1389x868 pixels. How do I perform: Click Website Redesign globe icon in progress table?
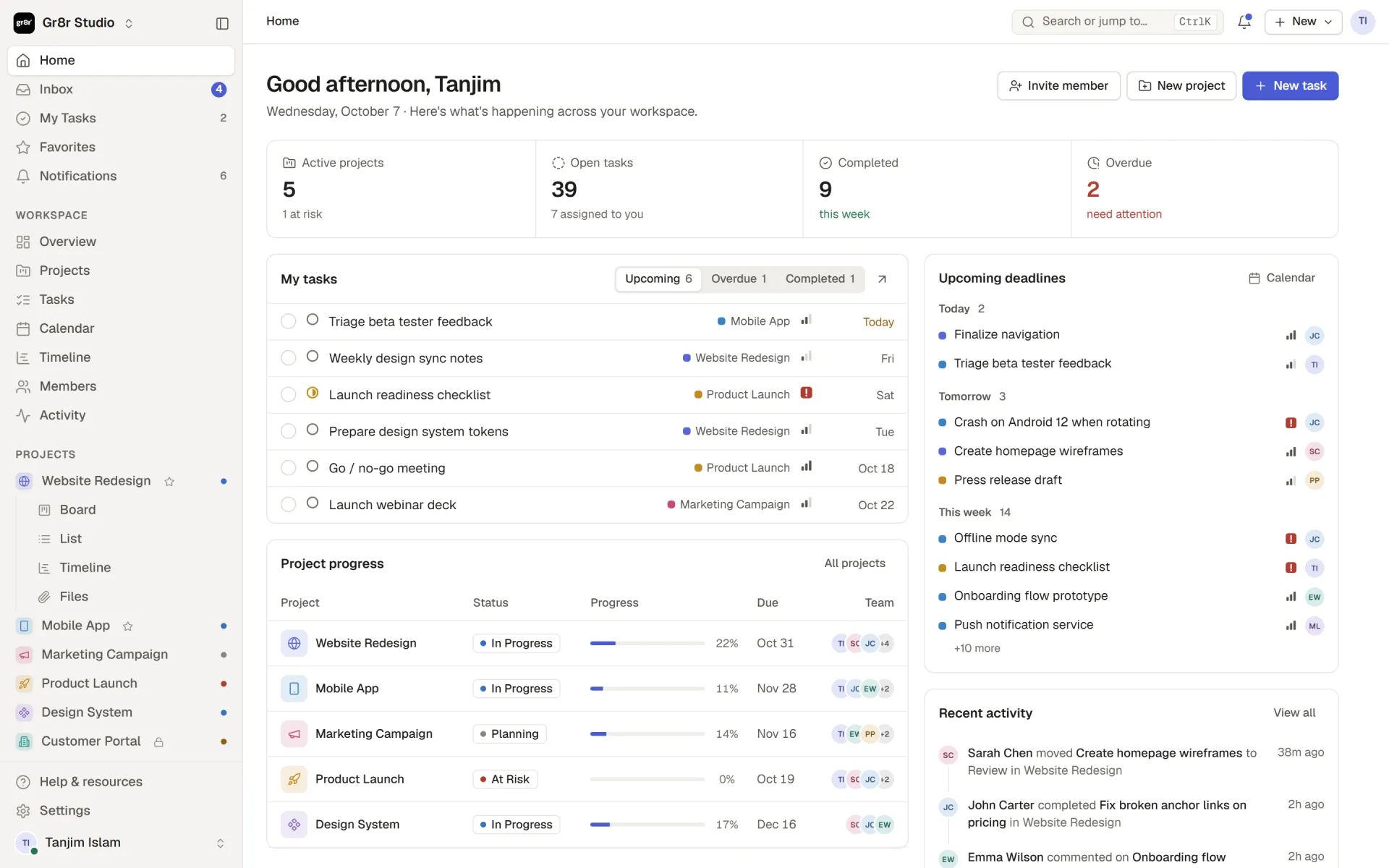[294, 643]
